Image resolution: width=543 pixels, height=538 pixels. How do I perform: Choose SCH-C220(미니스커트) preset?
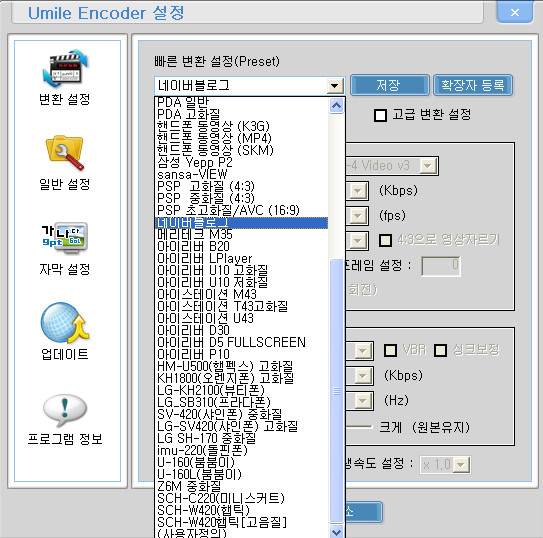[242, 498]
